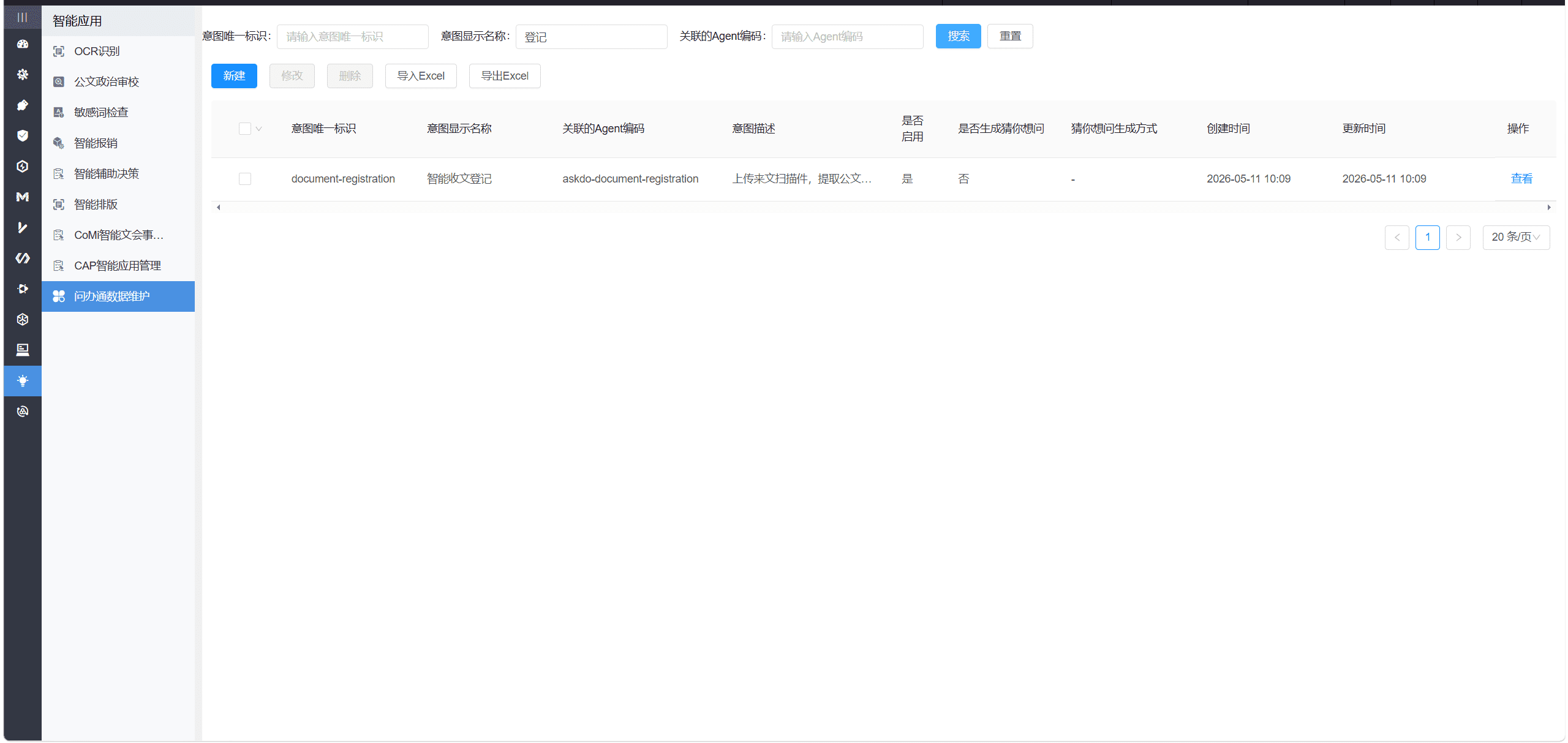The width and height of the screenshot is (1568, 743).
Task: Click the 导入Excel button
Action: [421, 76]
